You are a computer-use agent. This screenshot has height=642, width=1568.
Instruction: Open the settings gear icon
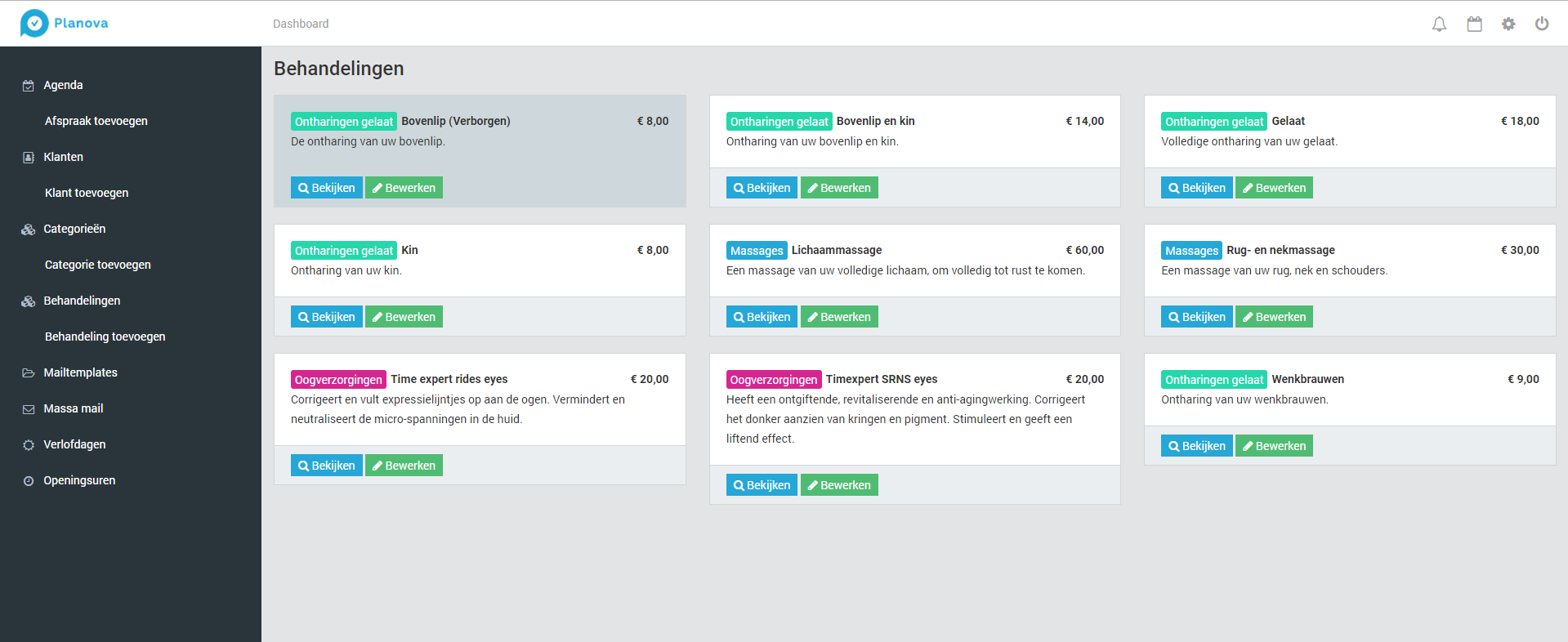[1508, 24]
